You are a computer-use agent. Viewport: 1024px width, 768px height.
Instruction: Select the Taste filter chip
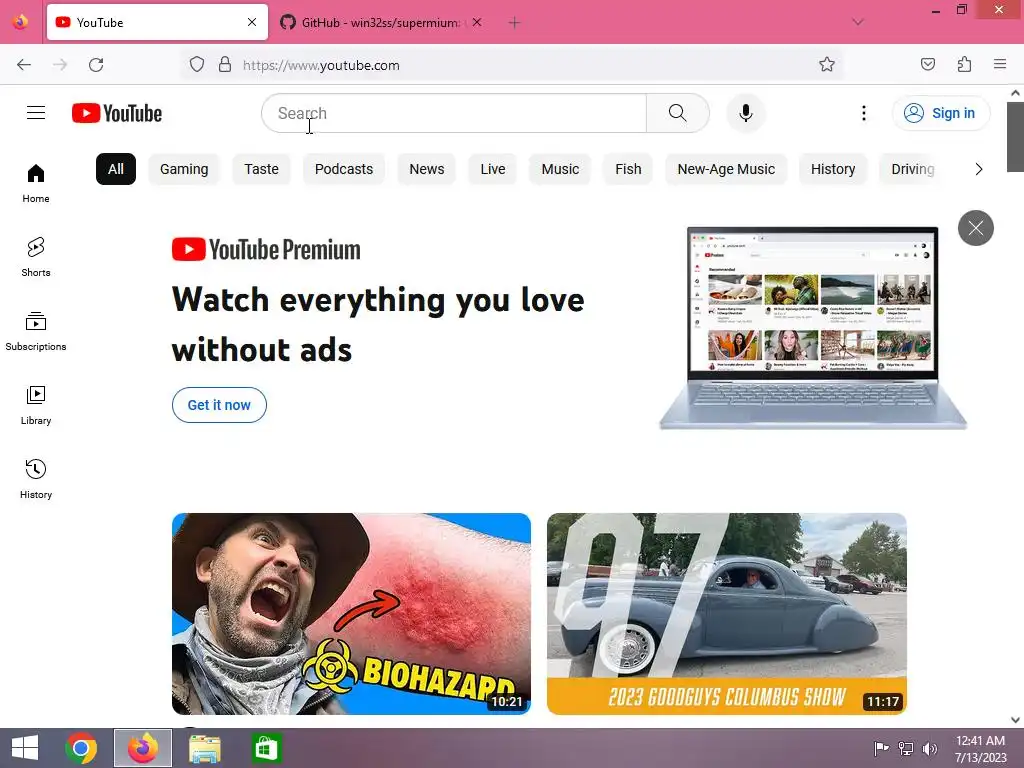tap(261, 169)
